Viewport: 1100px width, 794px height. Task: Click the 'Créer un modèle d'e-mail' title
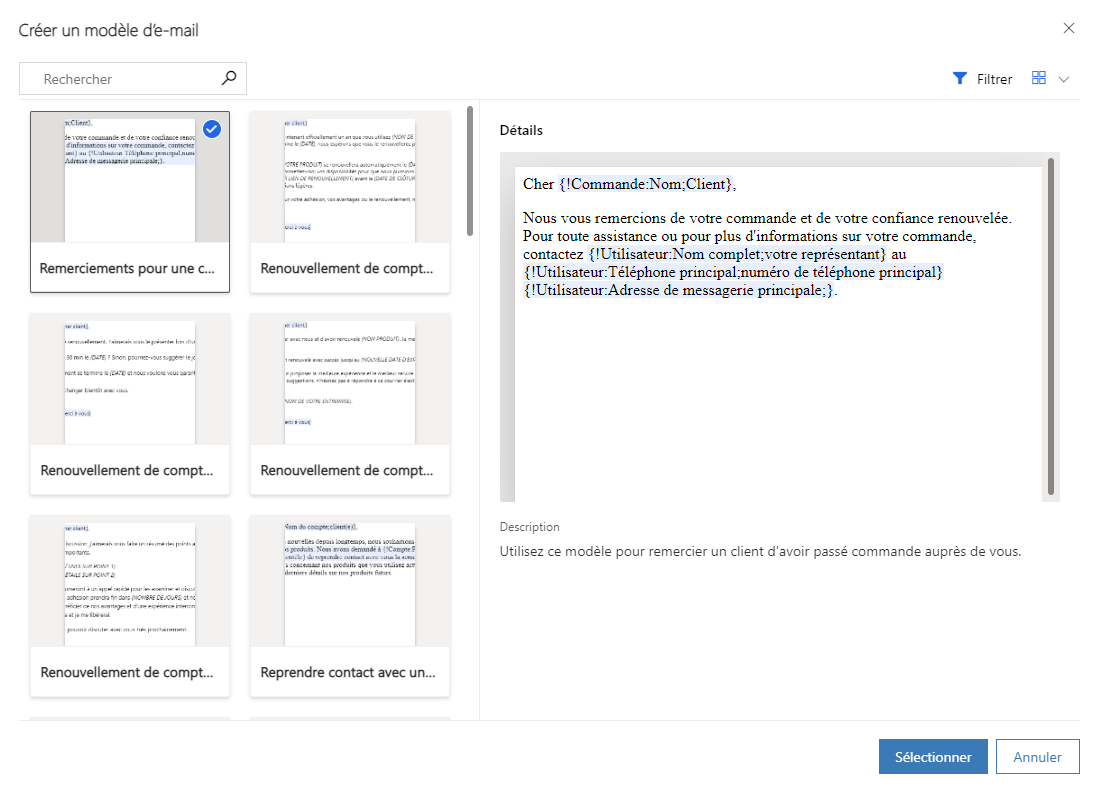click(109, 30)
